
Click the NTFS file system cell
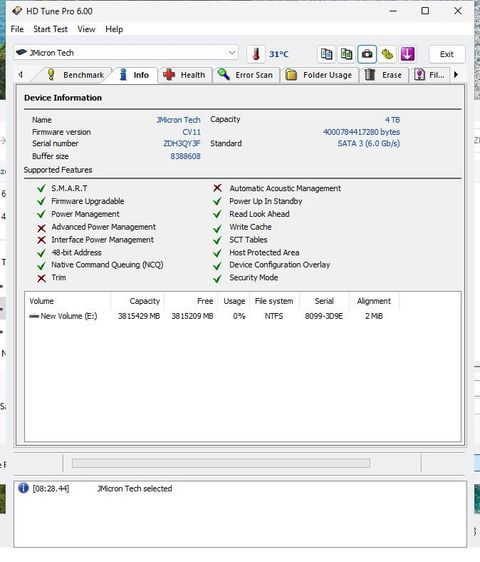(x=274, y=316)
